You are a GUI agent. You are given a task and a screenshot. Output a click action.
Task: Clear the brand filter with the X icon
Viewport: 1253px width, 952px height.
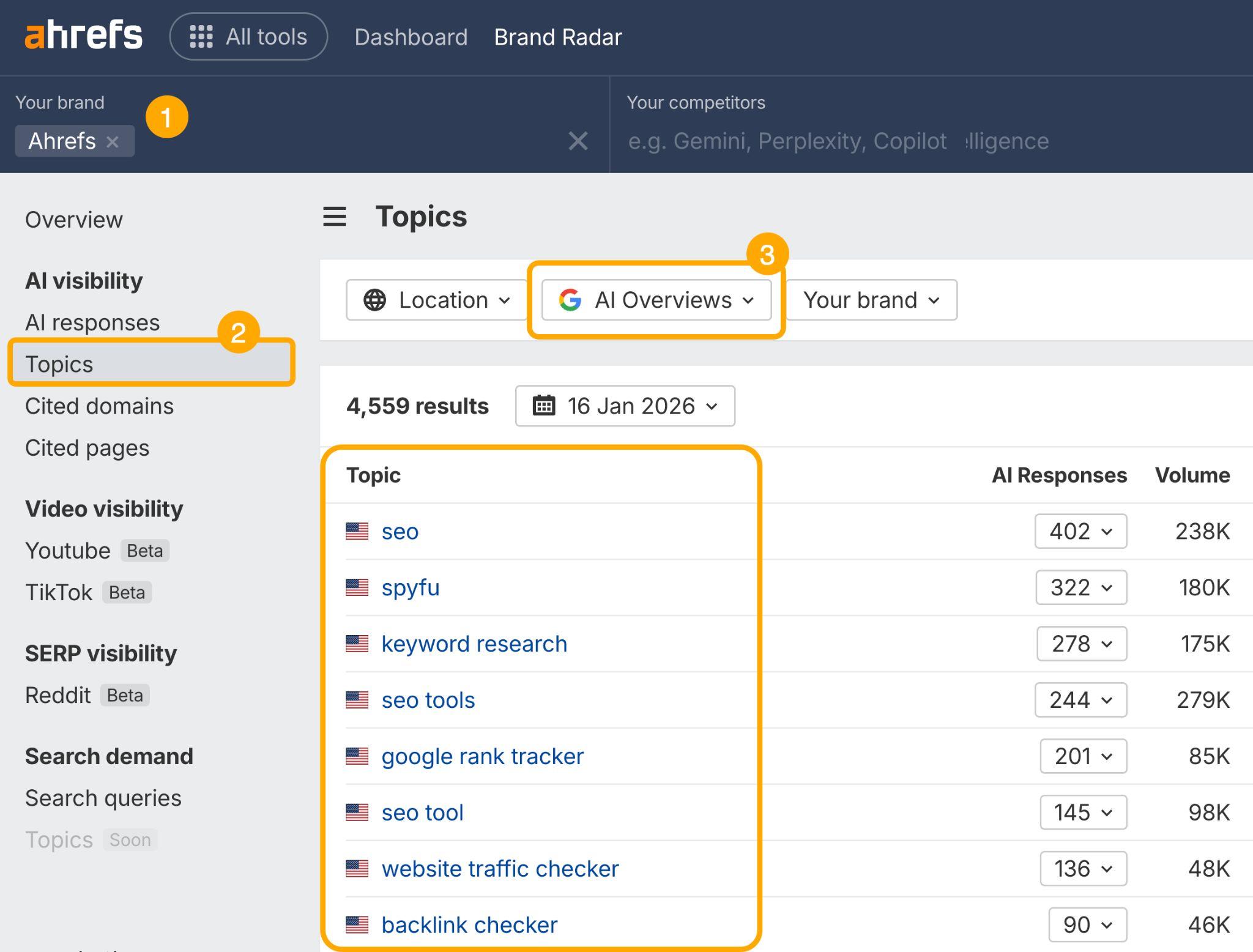pos(578,141)
